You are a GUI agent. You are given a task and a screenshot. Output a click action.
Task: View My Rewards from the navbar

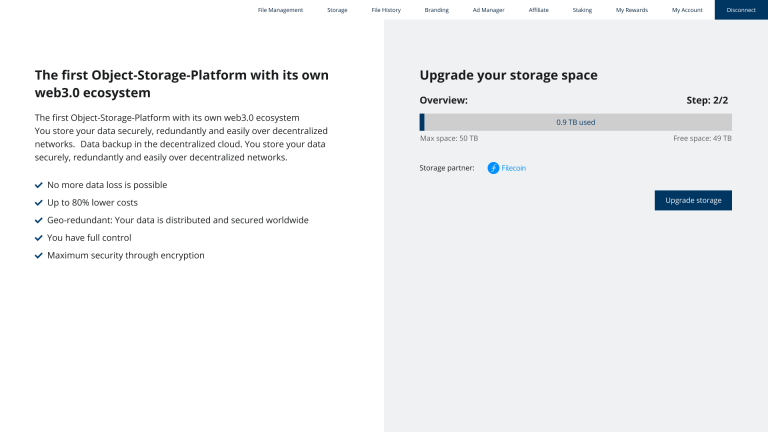(x=631, y=10)
